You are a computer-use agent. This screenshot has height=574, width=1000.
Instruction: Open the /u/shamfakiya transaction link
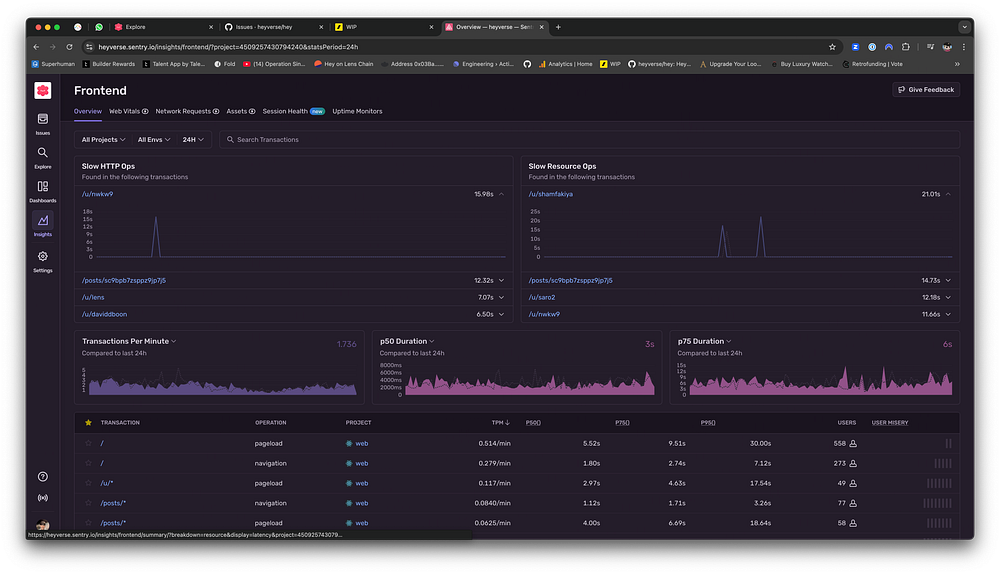tap(551, 194)
